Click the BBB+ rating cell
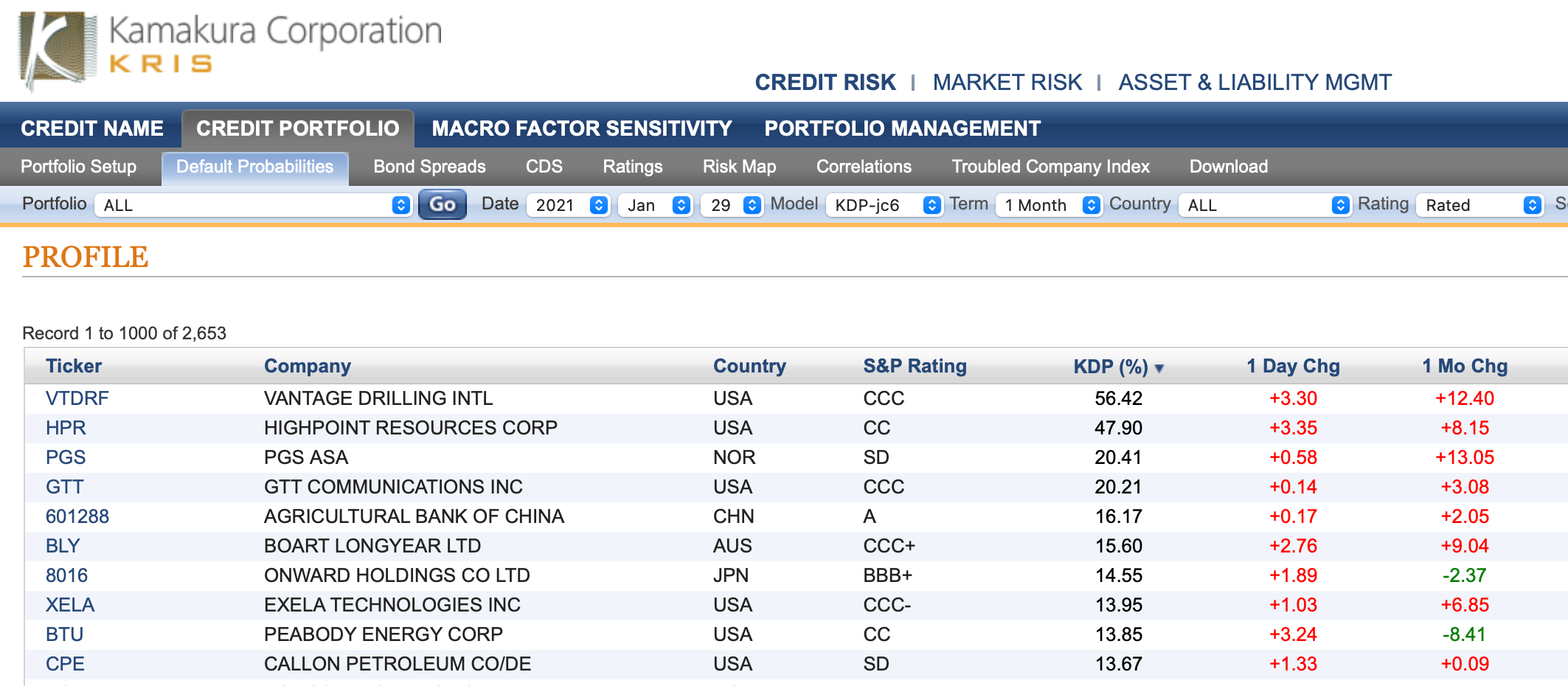This screenshot has width=1568, height=686. pyautogui.click(x=887, y=575)
